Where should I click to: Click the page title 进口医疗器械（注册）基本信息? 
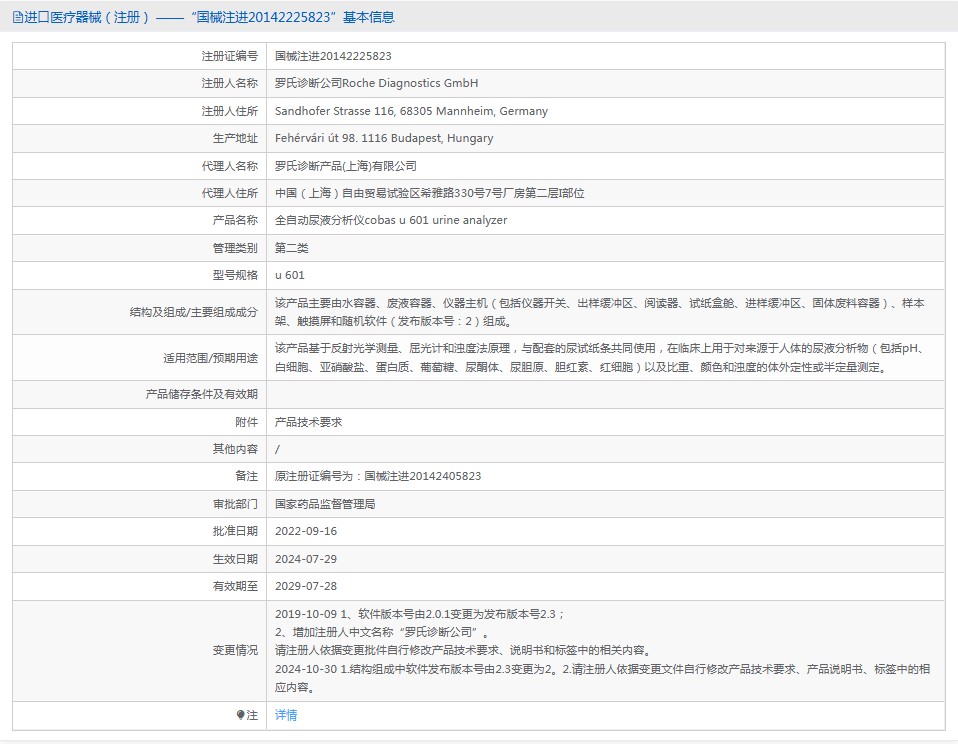[210, 17]
